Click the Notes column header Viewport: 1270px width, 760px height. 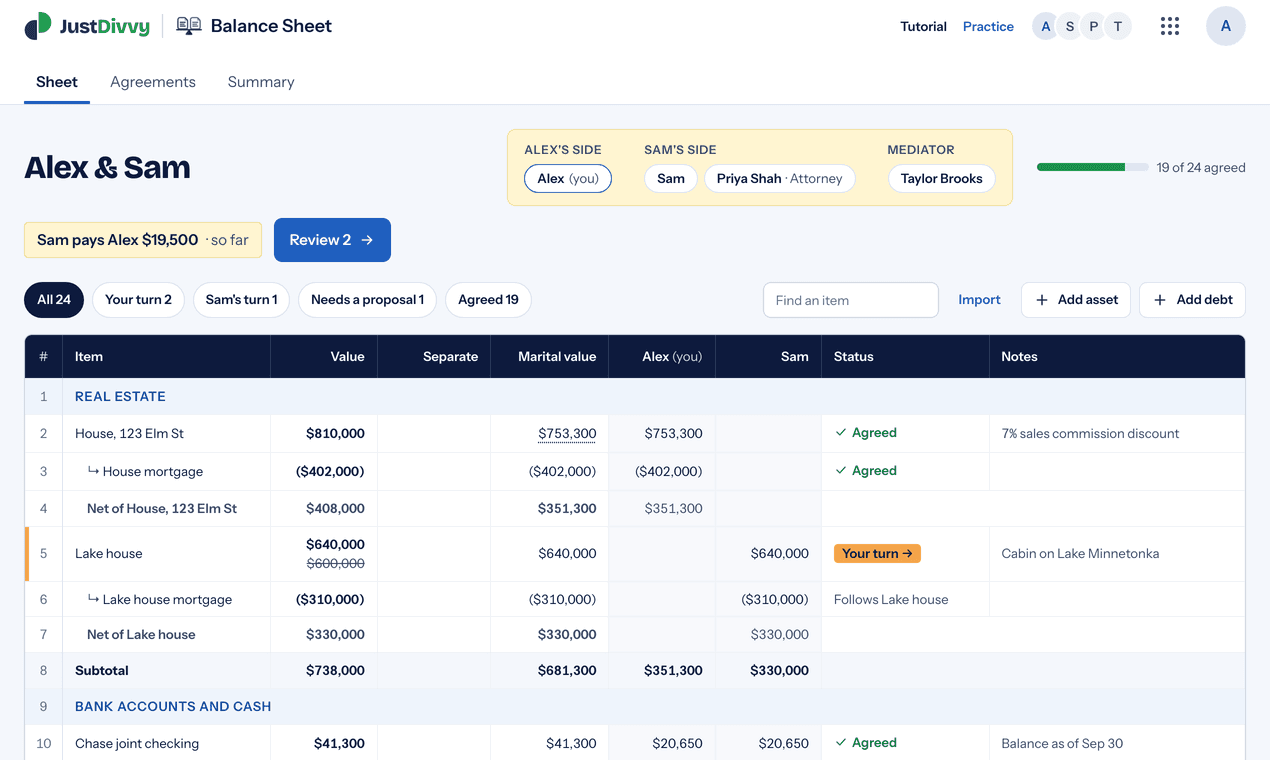click(1117, 356)
